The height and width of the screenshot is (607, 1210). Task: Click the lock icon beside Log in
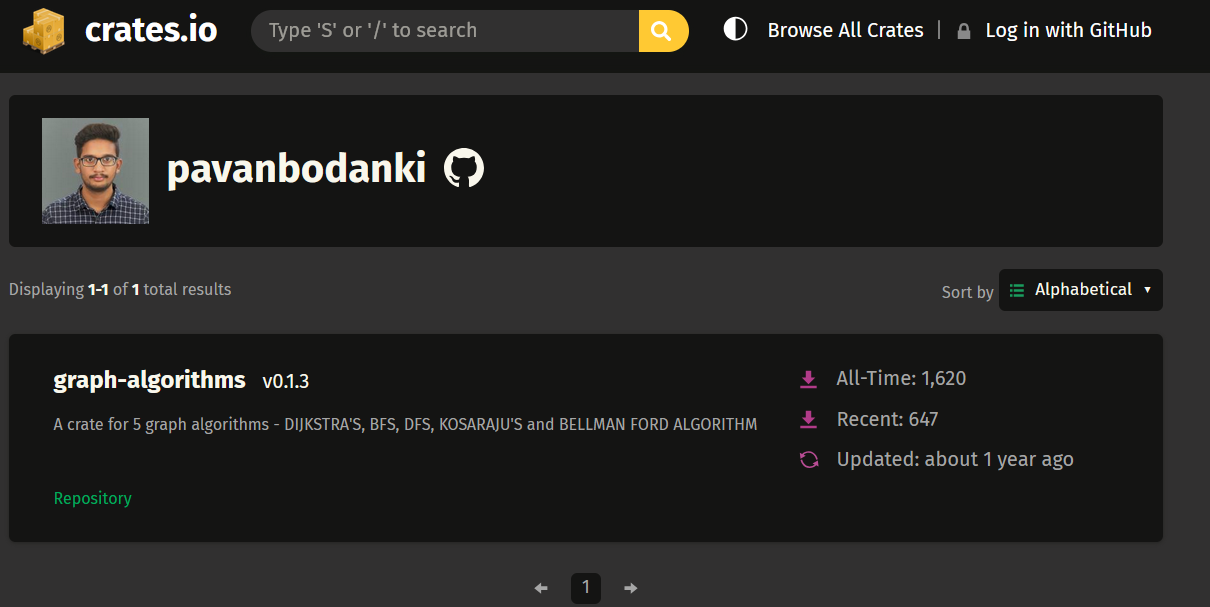pos(963,31)
